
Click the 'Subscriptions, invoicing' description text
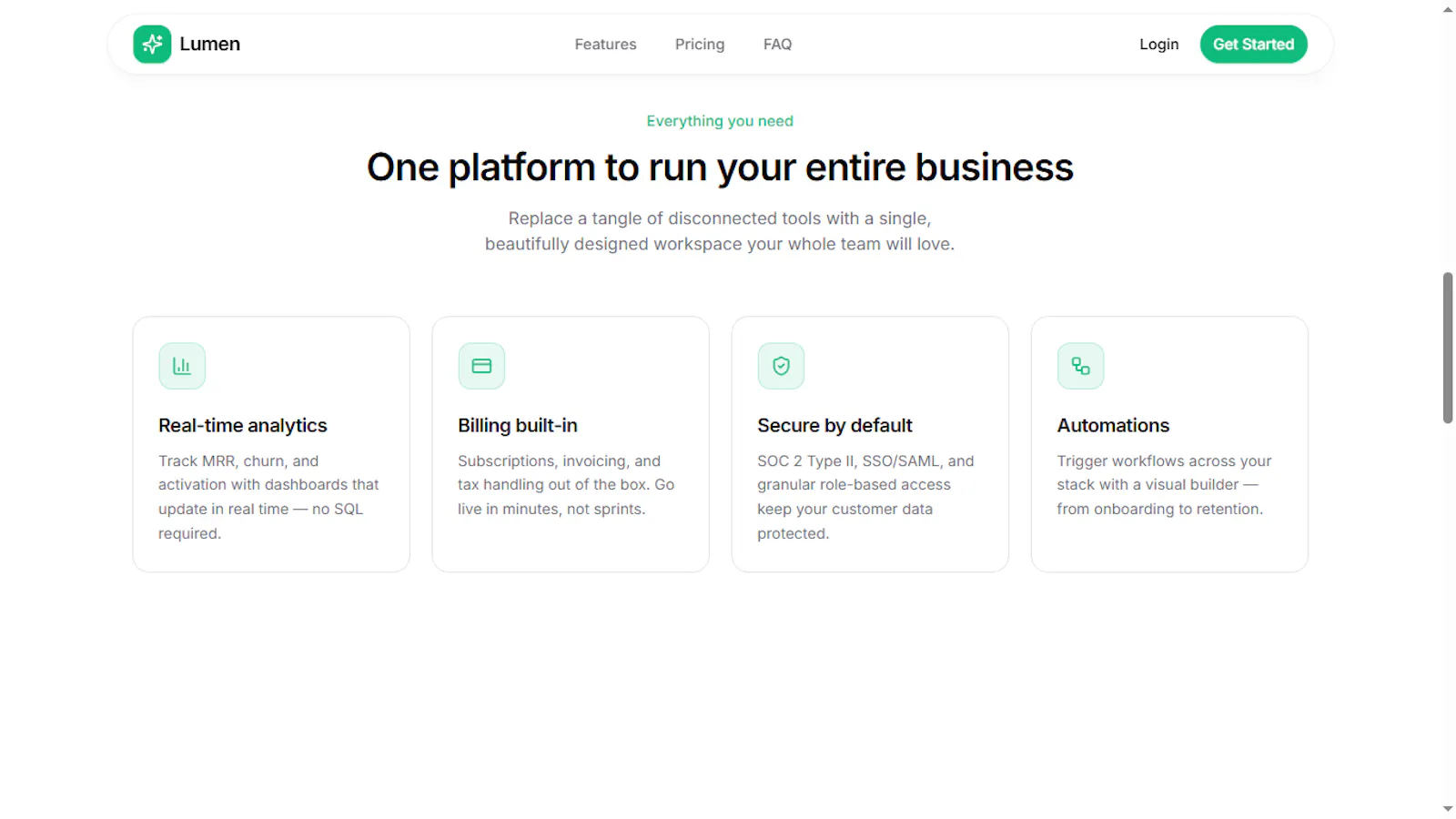pyautogui.click(x=566, y=485)
